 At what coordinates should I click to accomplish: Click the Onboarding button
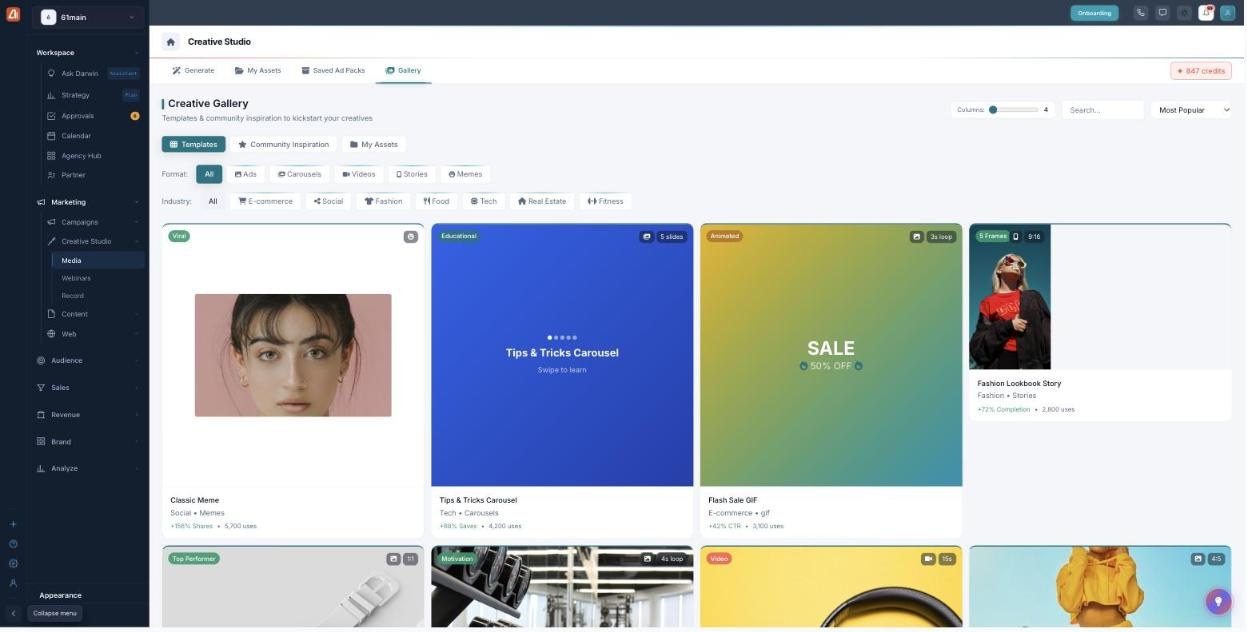tap(1094, 13)
